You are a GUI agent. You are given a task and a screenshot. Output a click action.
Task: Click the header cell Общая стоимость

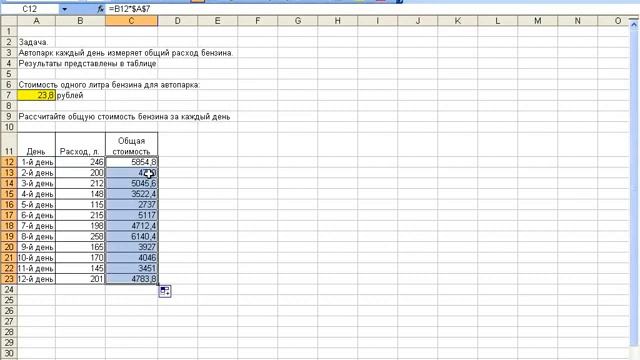click(131, 144)
